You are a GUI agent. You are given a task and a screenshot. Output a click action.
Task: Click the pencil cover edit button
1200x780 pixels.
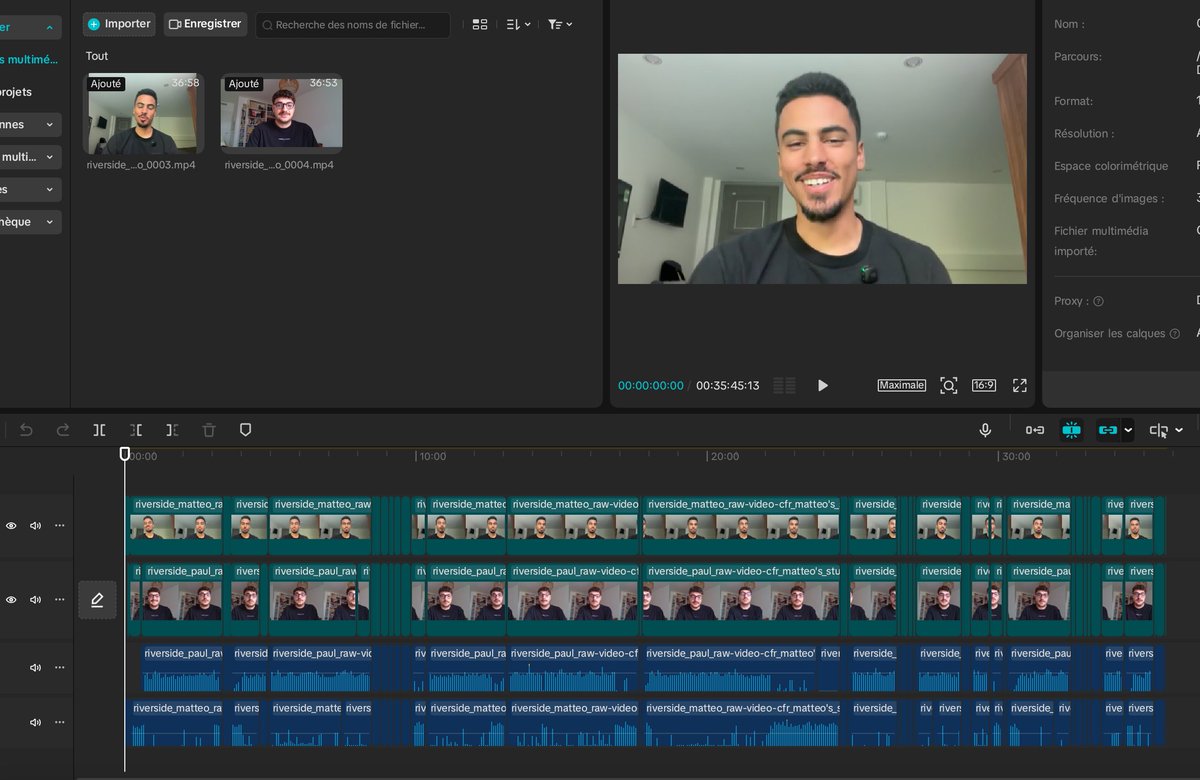97,600
